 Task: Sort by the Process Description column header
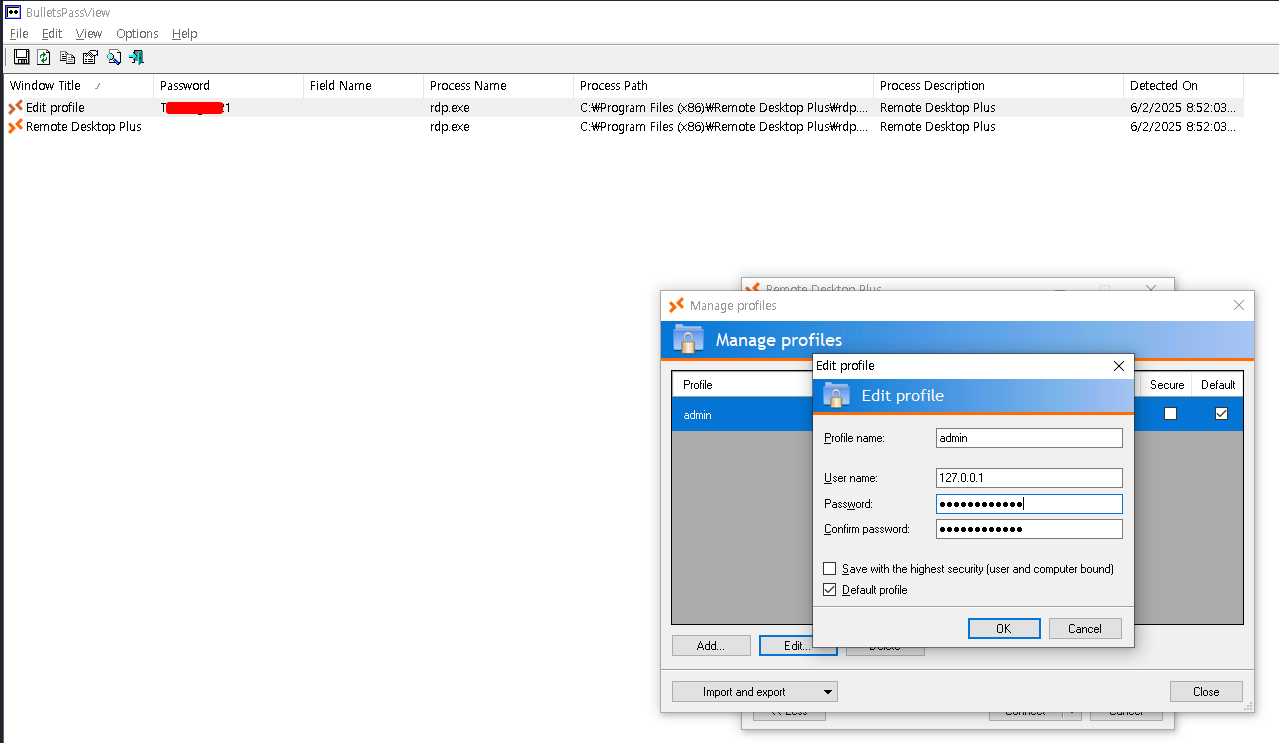[x=998, y=86]
